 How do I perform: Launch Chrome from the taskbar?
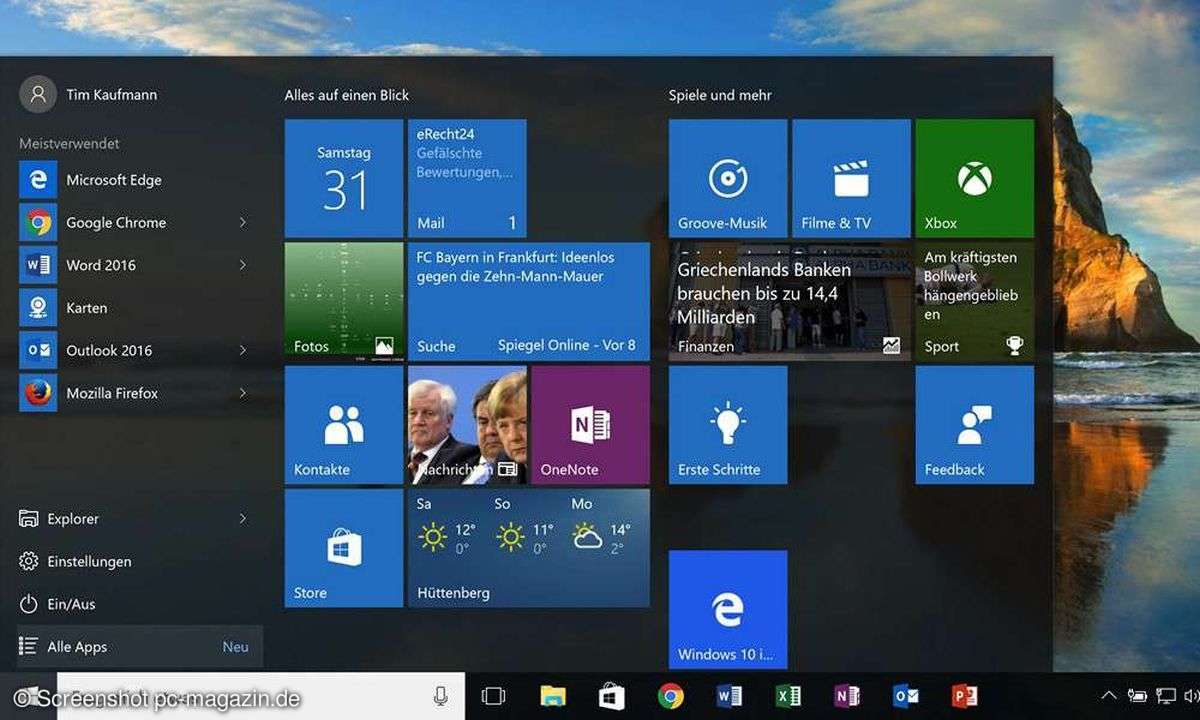[671, 696]
